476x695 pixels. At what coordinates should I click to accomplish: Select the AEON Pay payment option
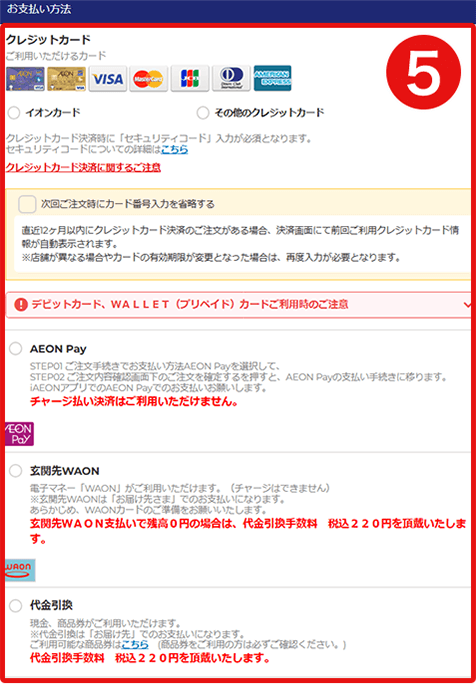coord(16,349)
